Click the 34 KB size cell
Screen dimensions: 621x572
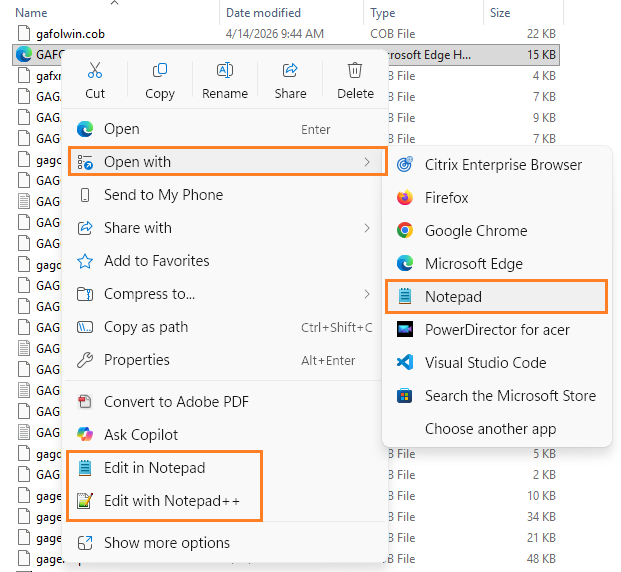tap(541, 517)
